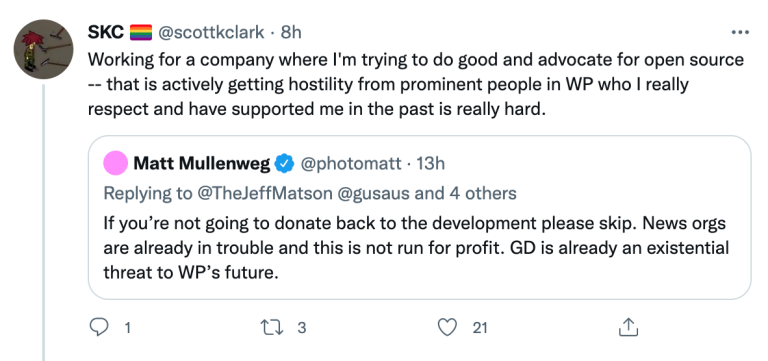Click the @TheJeffMatson mention
Viewport: 768px width, 361px height.
pos(264,193)
